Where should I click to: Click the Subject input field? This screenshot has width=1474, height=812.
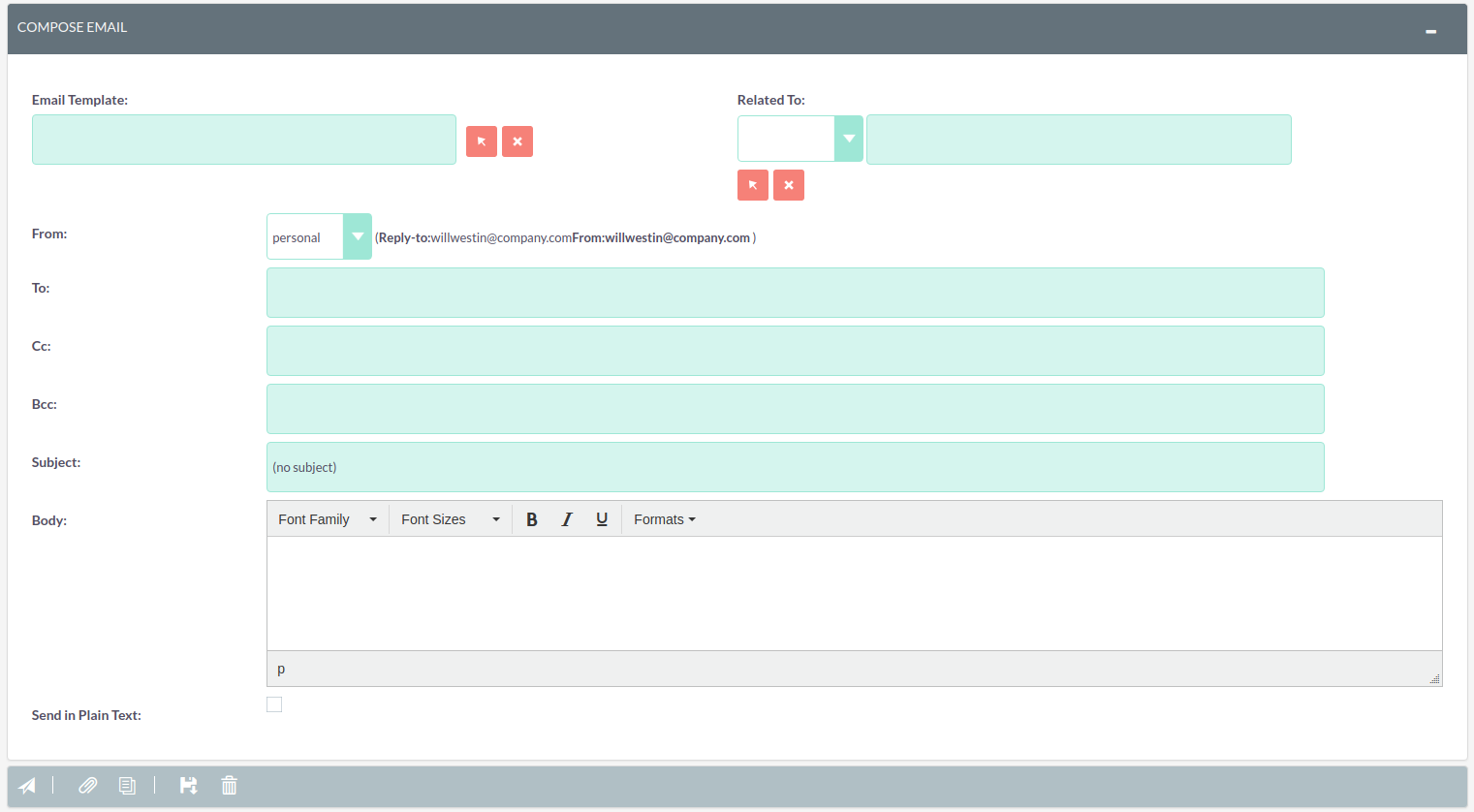pyautogui.click(x=795, y=466)
